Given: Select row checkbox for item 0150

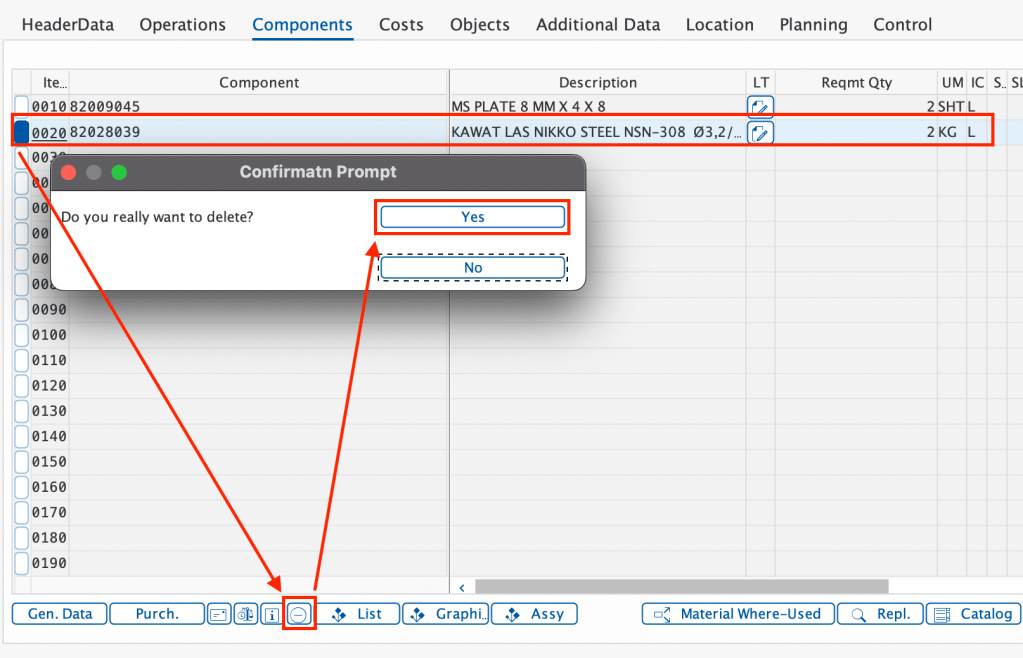Looking at the screenshot, I should (x=22, y=461).
